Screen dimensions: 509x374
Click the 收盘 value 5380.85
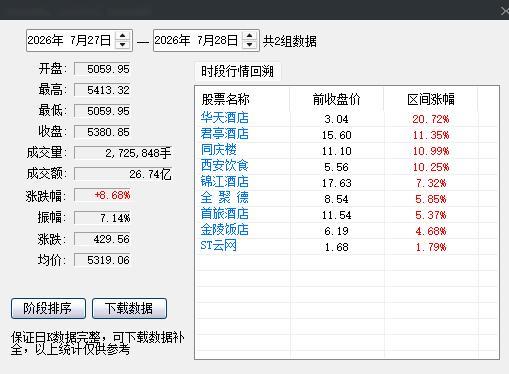click(x=102, y=132)
